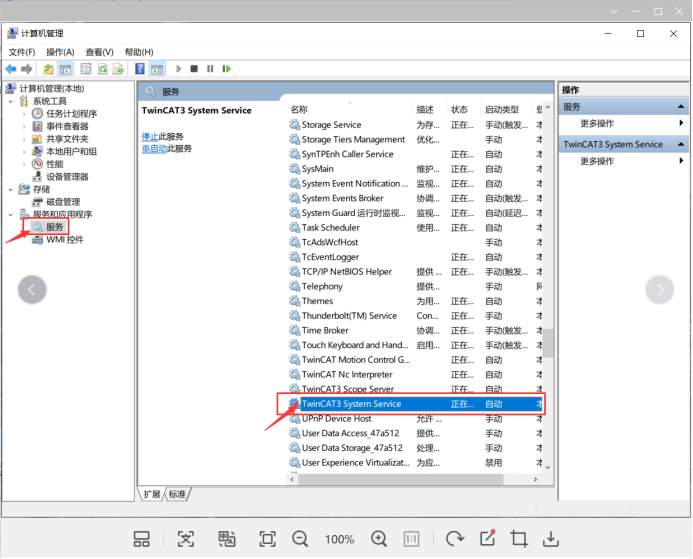The width and height of the screenshot is (693, 559).
Task: Open the 查看(V) menu
Action: 99,52
